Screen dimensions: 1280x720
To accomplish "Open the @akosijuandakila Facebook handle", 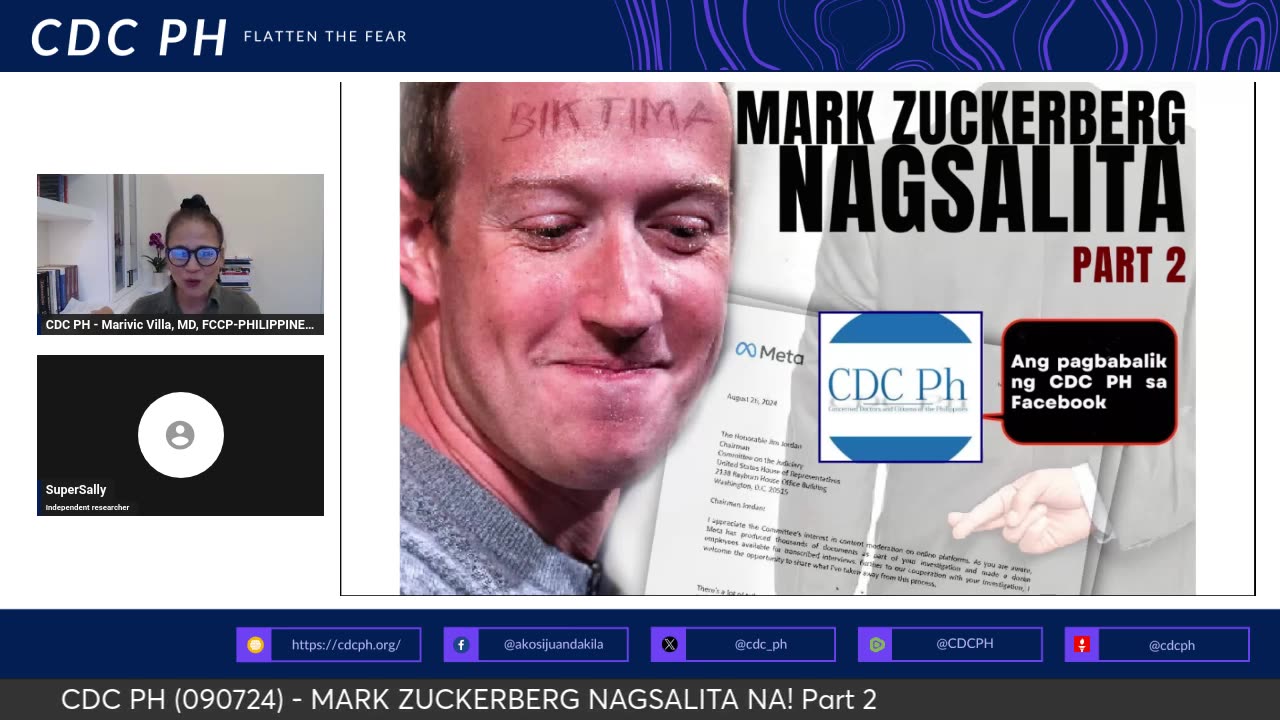I will [x=553, y=645].
